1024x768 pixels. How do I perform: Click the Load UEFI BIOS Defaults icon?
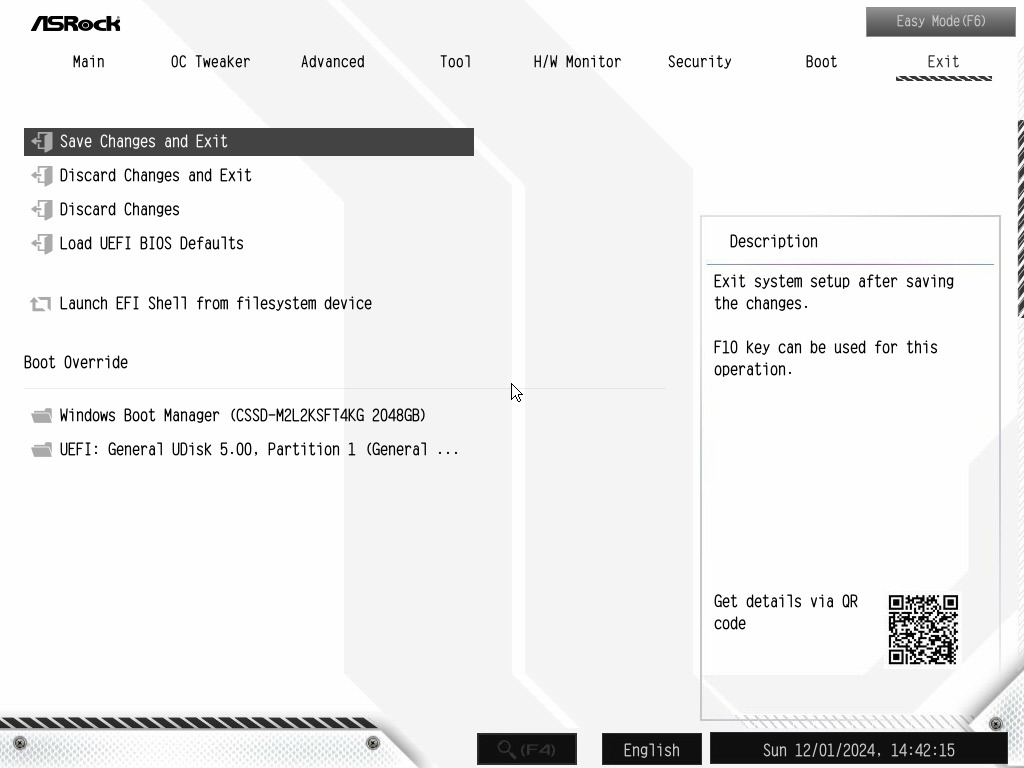(x=42, y=244)
